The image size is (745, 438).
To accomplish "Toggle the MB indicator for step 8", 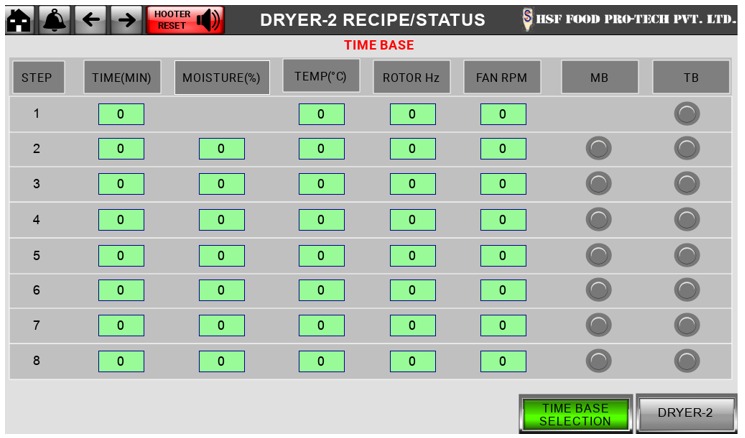I will click(x=598, y=360).
